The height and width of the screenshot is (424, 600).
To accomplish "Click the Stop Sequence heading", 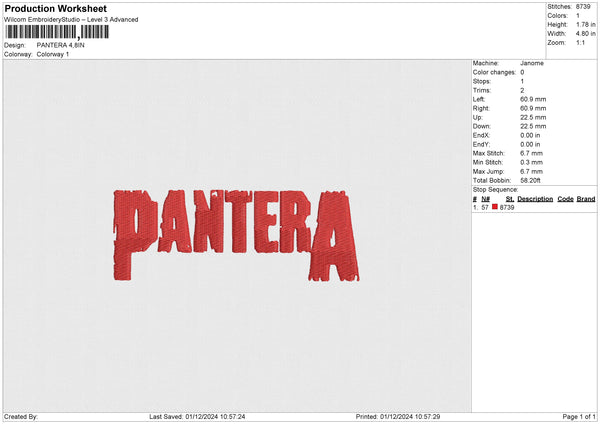I will [496, 190].
